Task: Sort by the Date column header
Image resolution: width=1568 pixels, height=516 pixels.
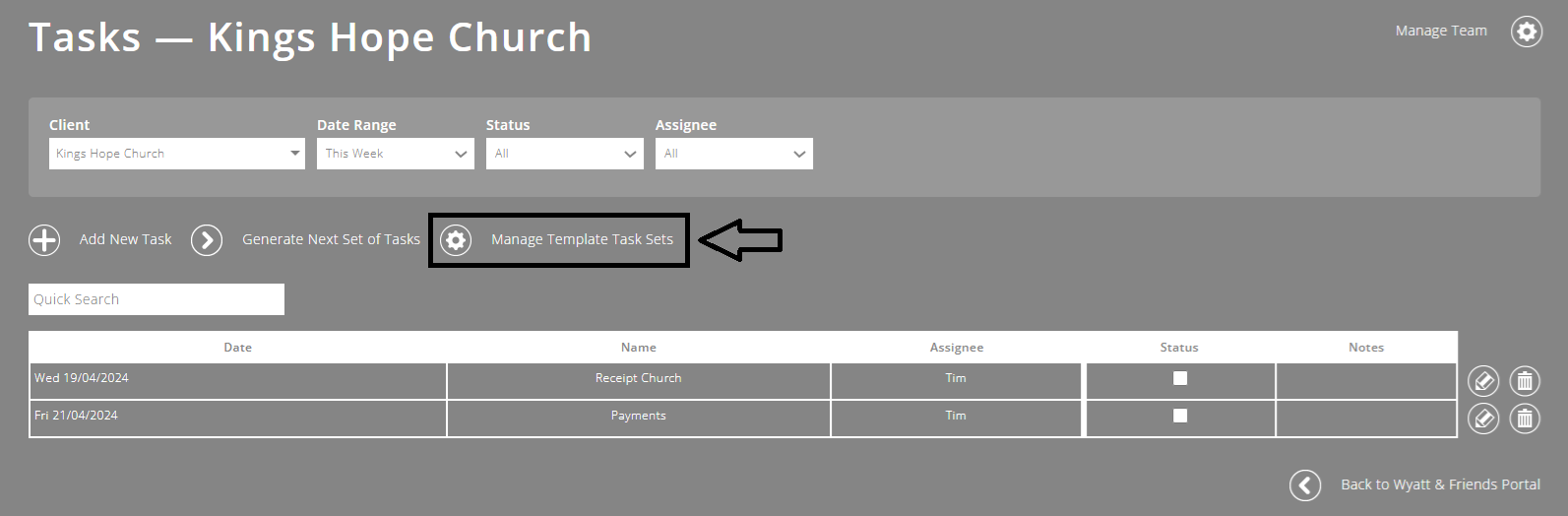Action: pos(238,348)
